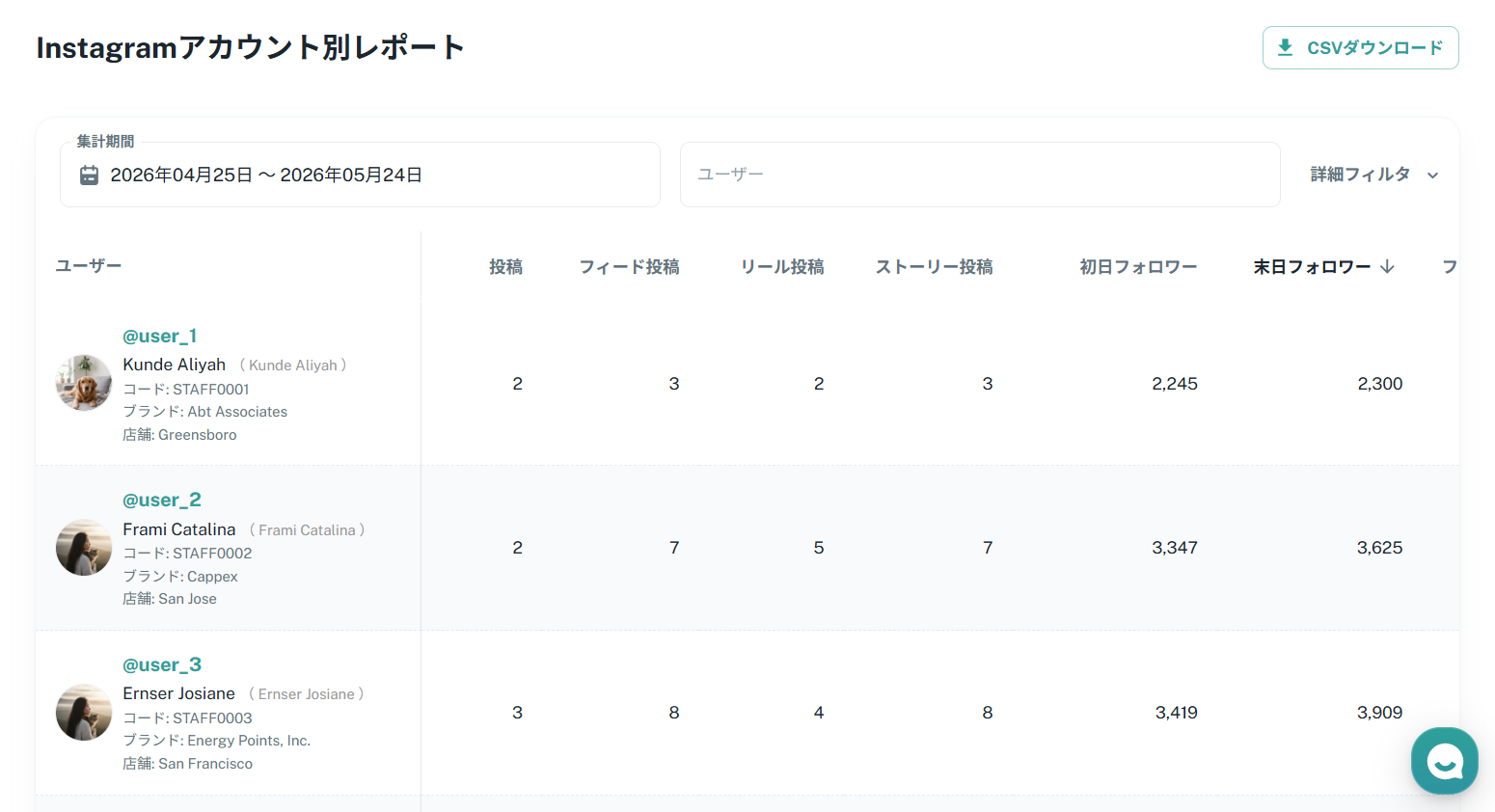Viewport: 1495px width, 812px height.
Task: Click the ブランド: Energy Points, Inc. text
Action: click(217, 741)
